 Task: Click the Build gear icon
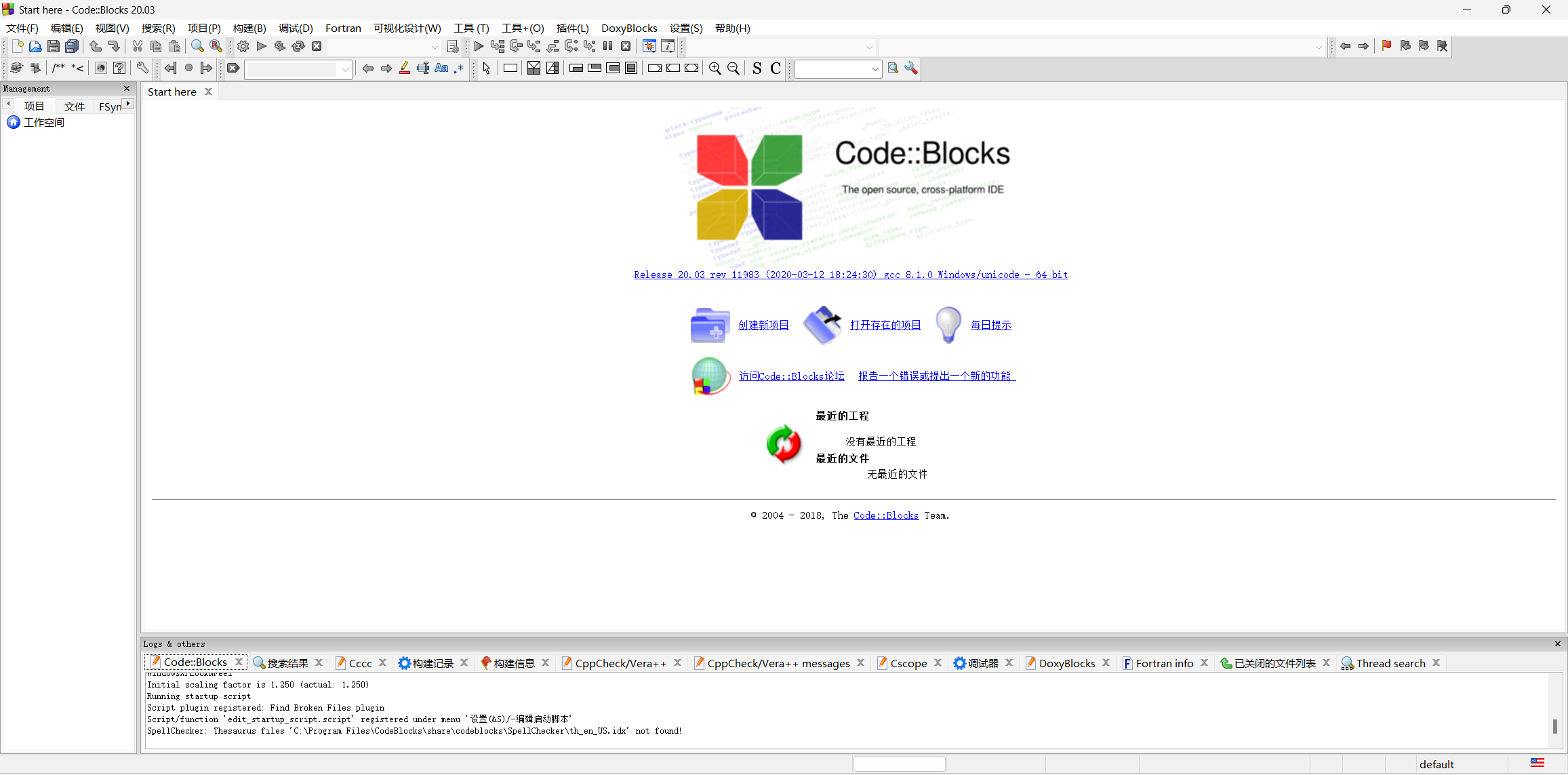243,46
